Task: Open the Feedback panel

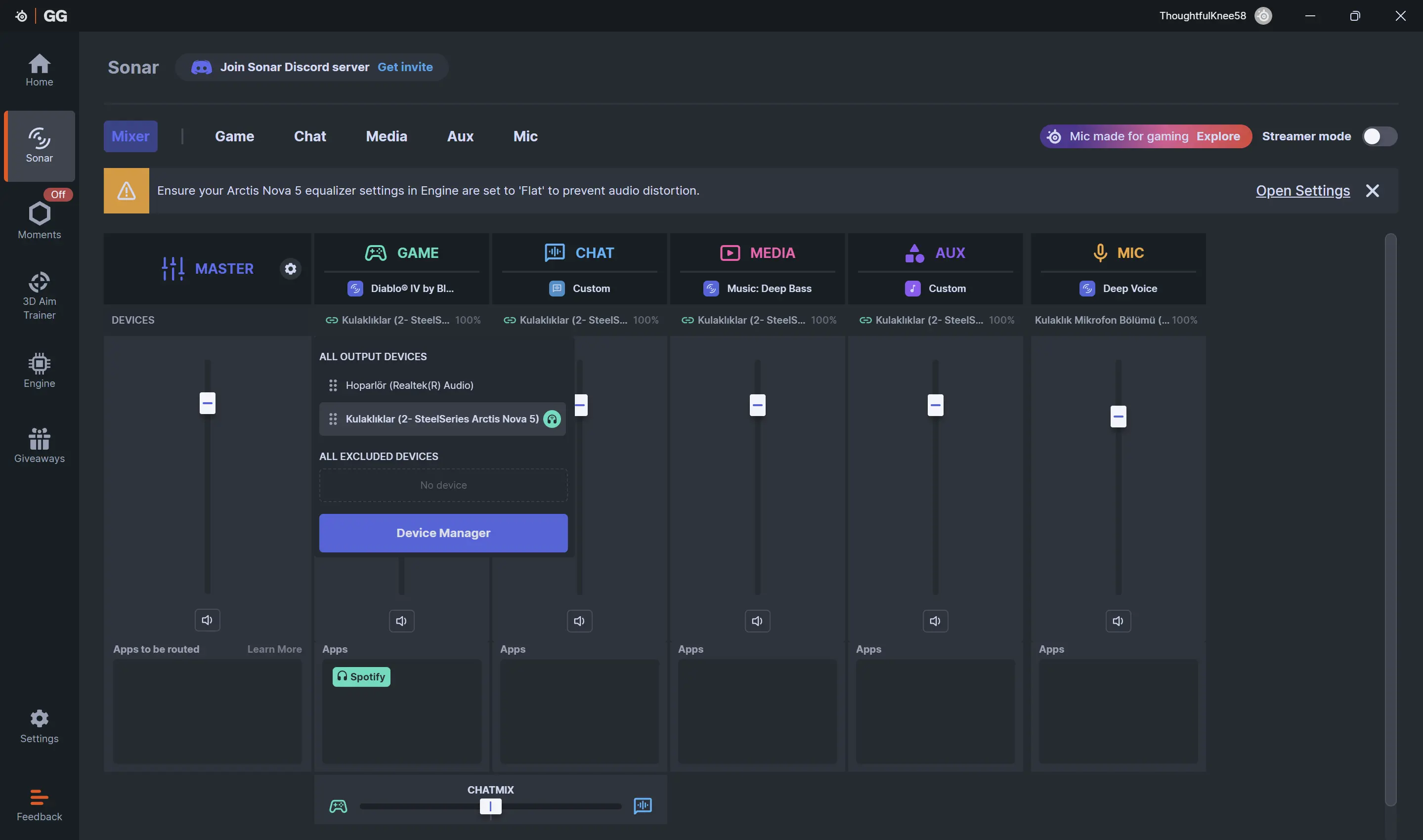Action: point(39,805)
